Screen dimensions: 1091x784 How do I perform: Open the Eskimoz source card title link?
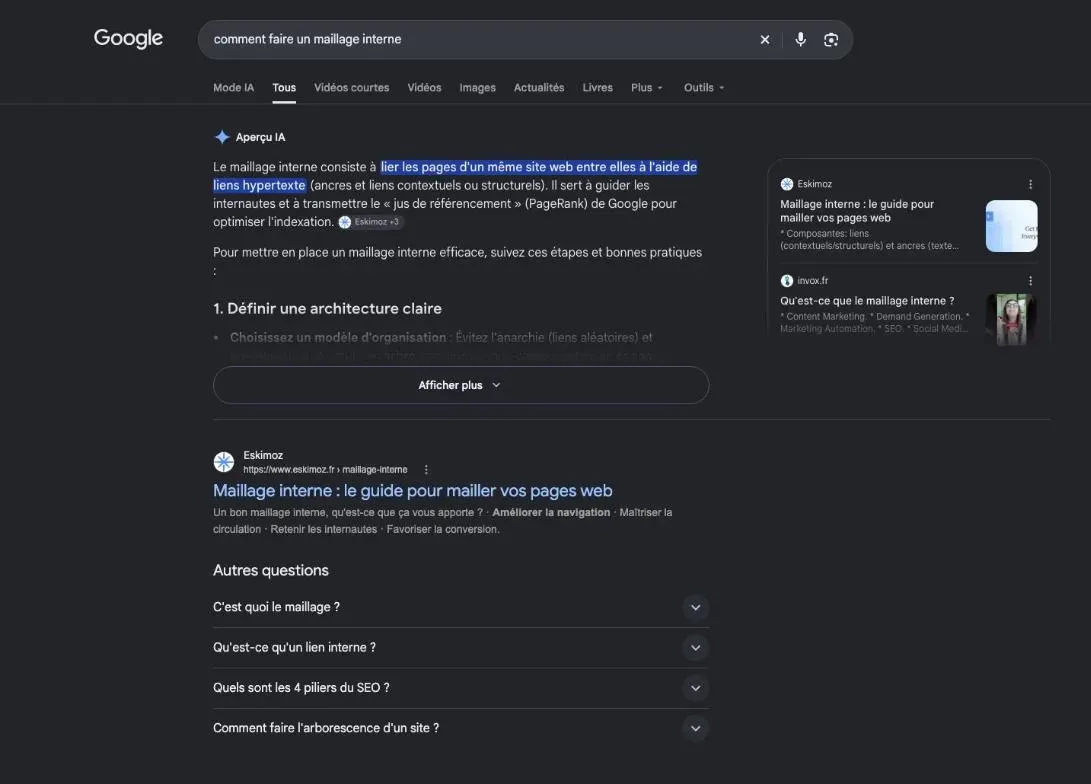click(x=857, y=211)
